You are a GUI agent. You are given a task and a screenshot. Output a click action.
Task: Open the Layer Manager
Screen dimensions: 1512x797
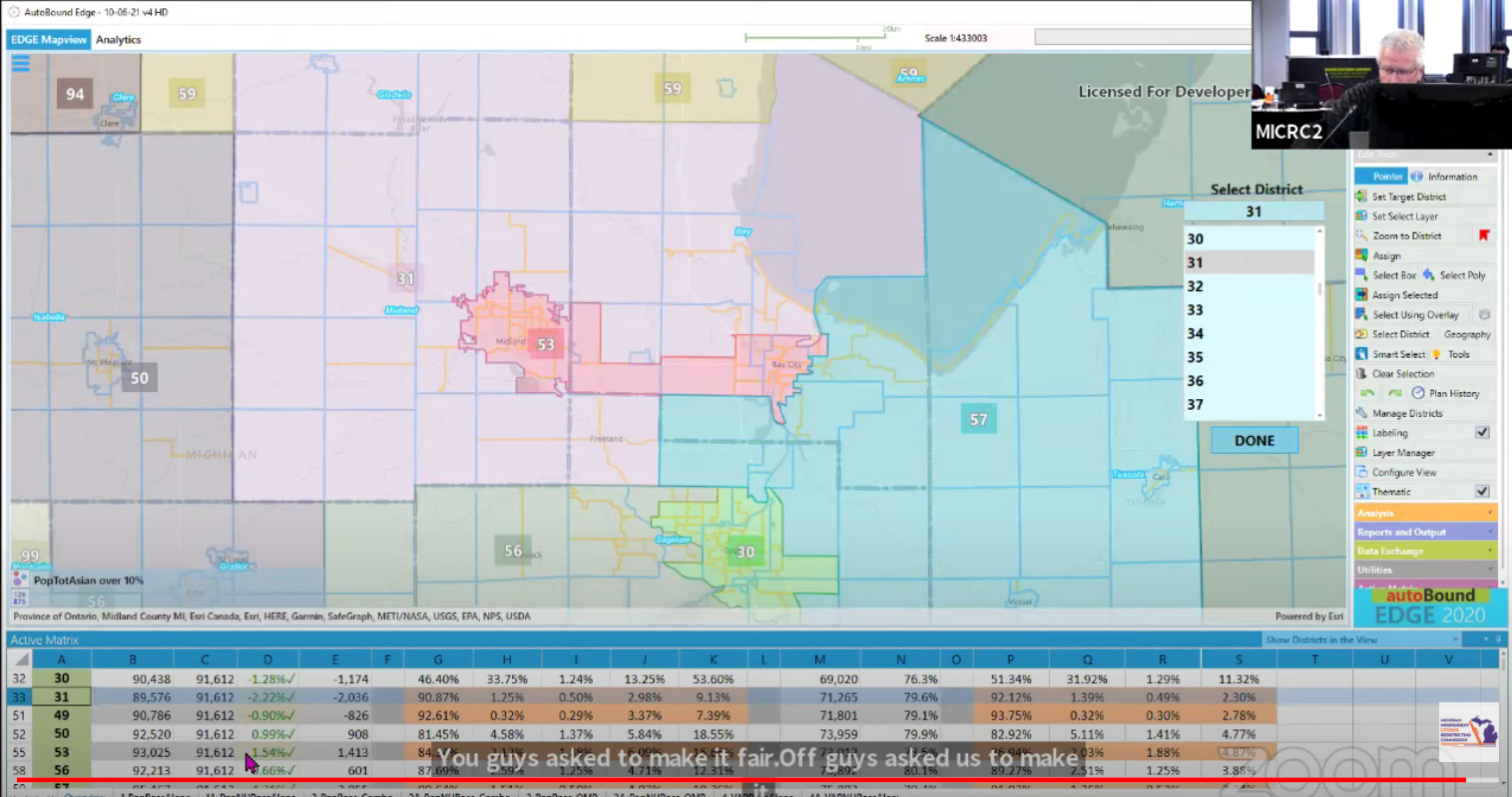[x=1394, y=453]
